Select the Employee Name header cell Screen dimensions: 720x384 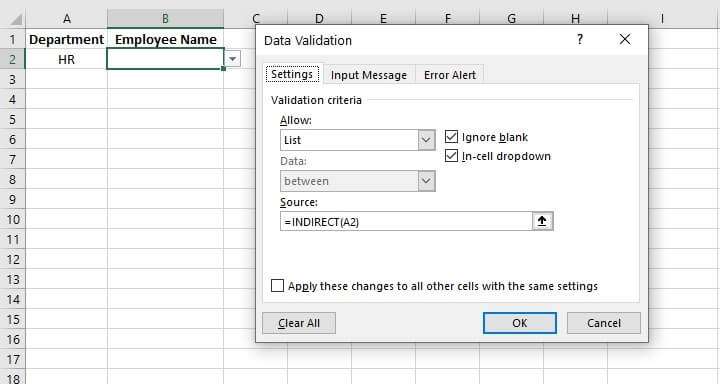[165, 39]
